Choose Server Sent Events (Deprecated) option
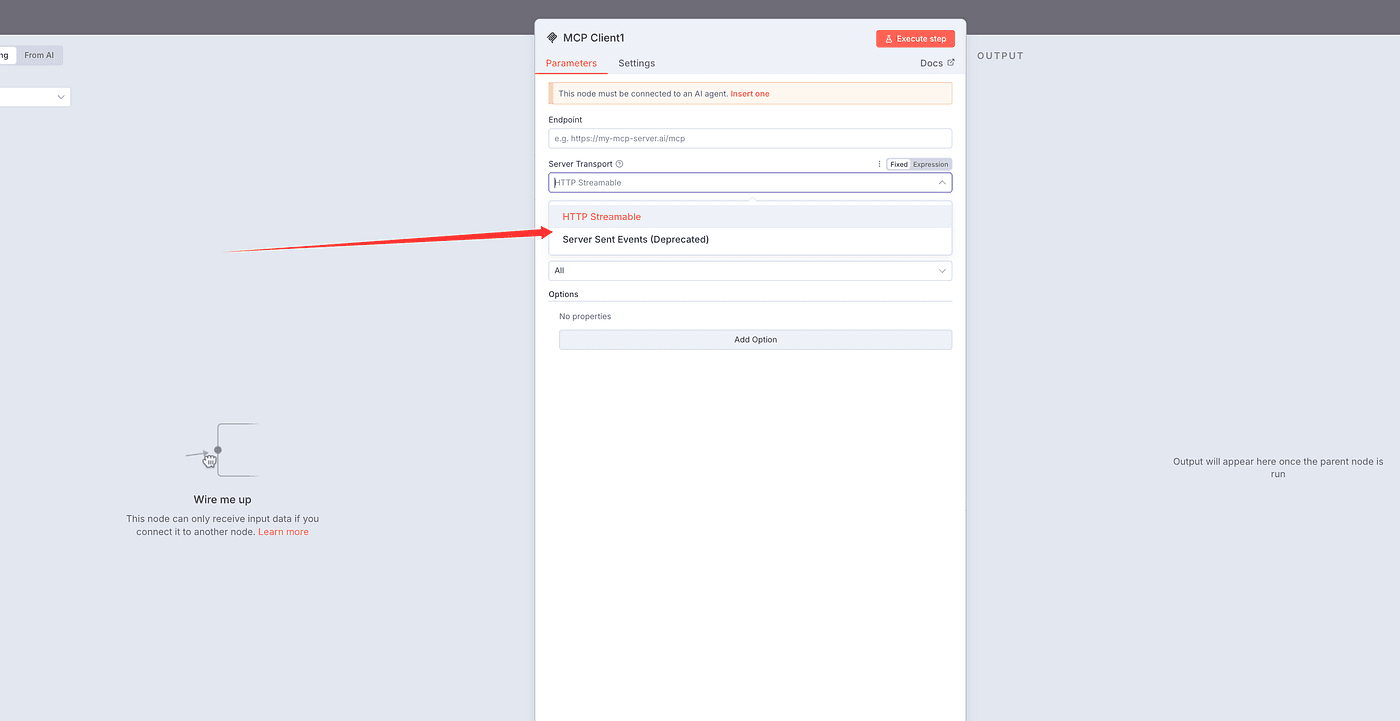 point(635,240)
